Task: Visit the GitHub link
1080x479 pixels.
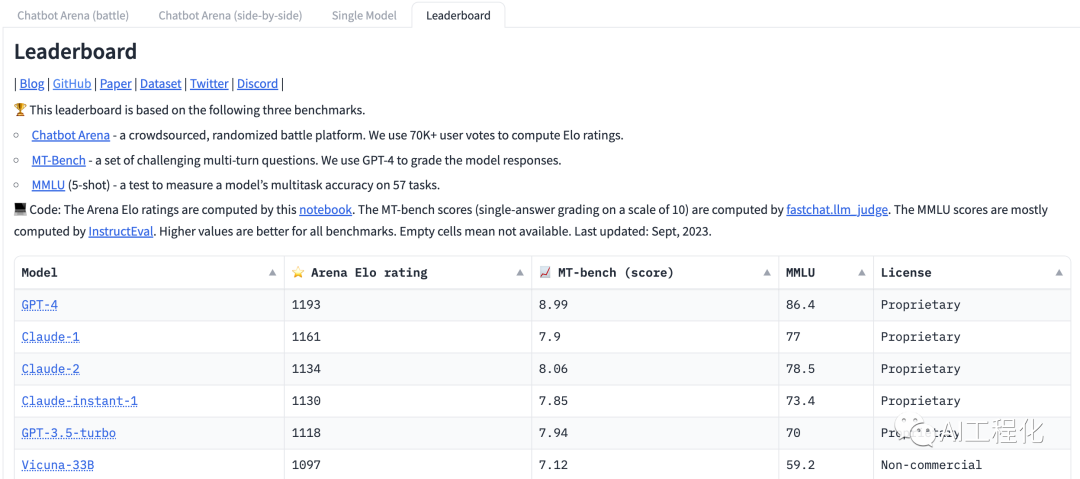Action: tap(72, 84)
